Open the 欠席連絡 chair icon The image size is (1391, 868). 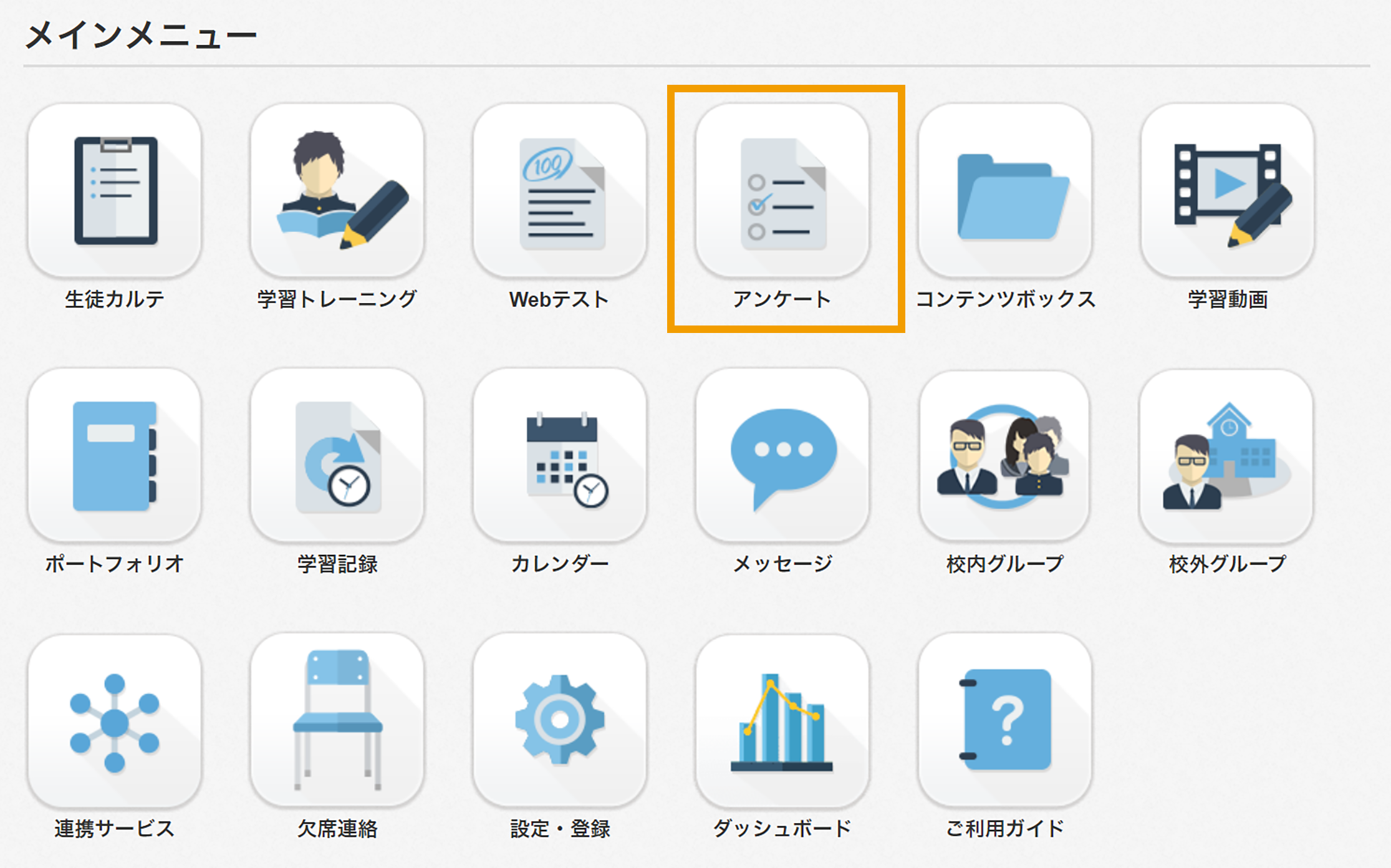337,720
